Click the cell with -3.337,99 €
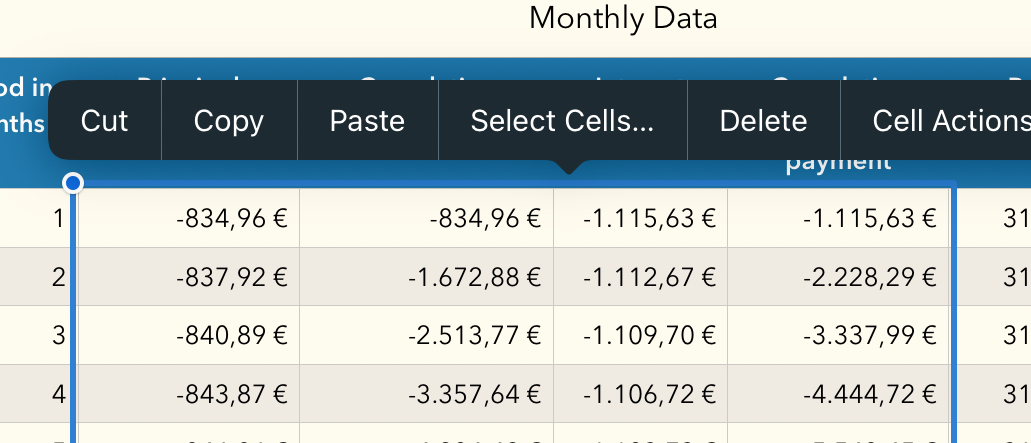Image resolution: width=1031 pixels, height=443 pixels. click(839, 335)
